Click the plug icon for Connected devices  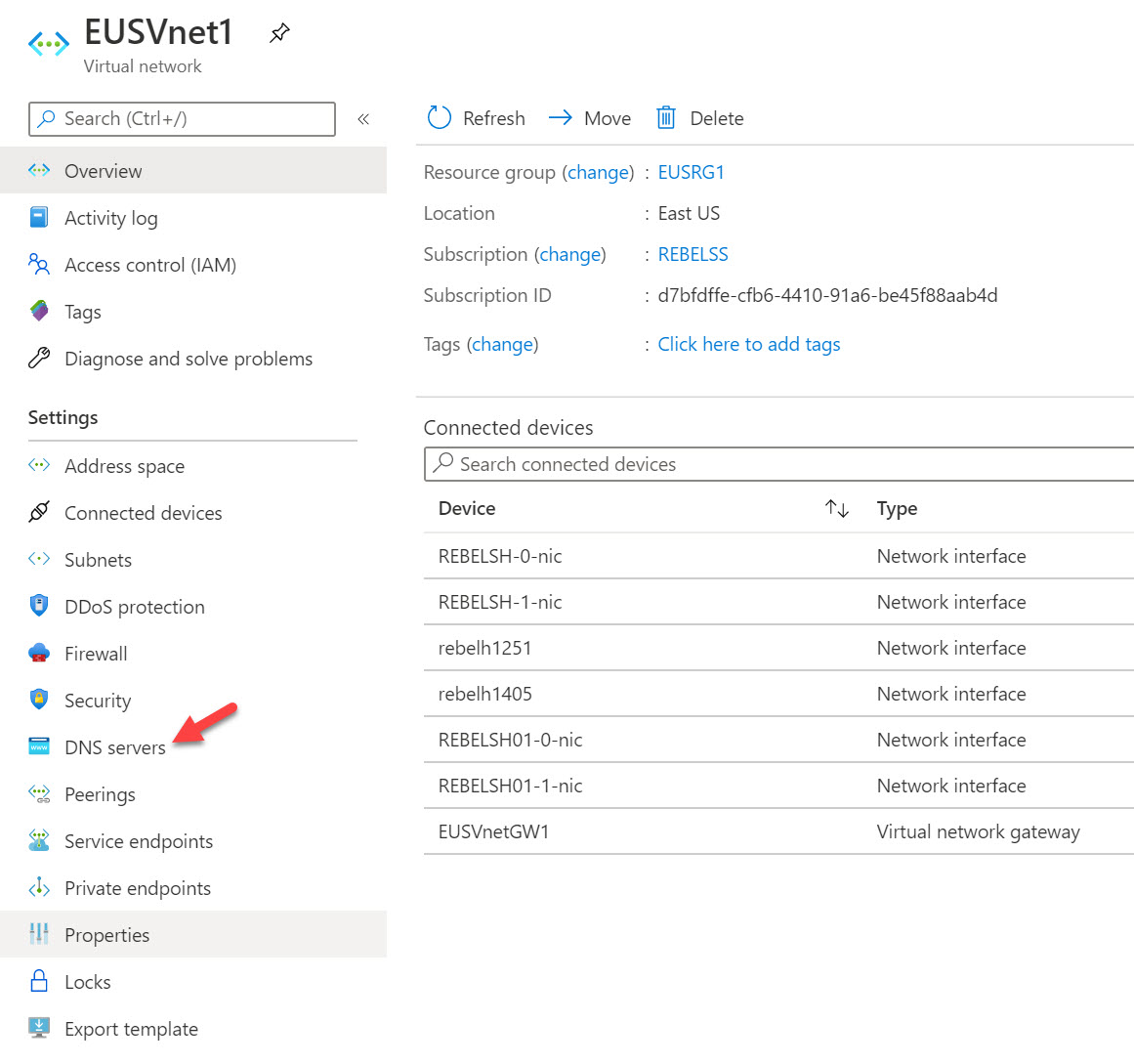pyautogui.click(x=39, y=511)
